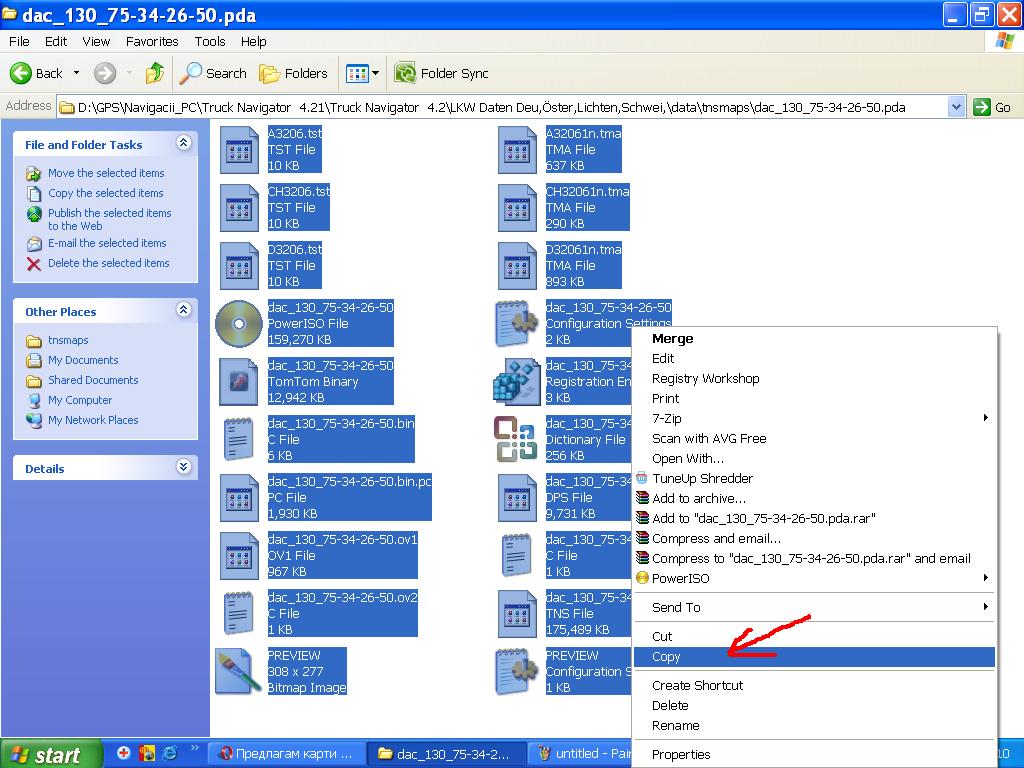Open the Favorites menu in menu bar

point(152,42)
